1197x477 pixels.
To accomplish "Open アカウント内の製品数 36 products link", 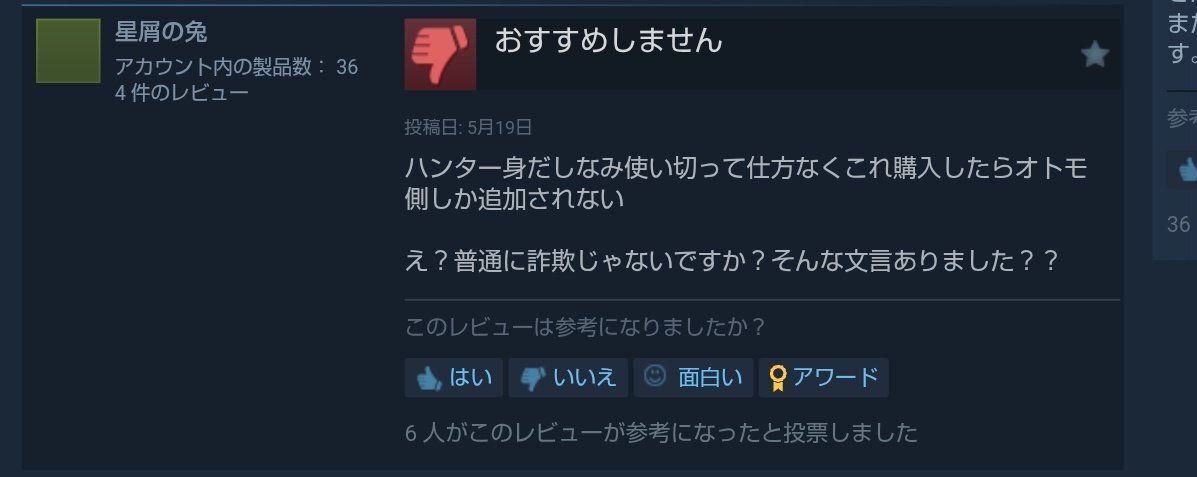I will click(236, 66).
